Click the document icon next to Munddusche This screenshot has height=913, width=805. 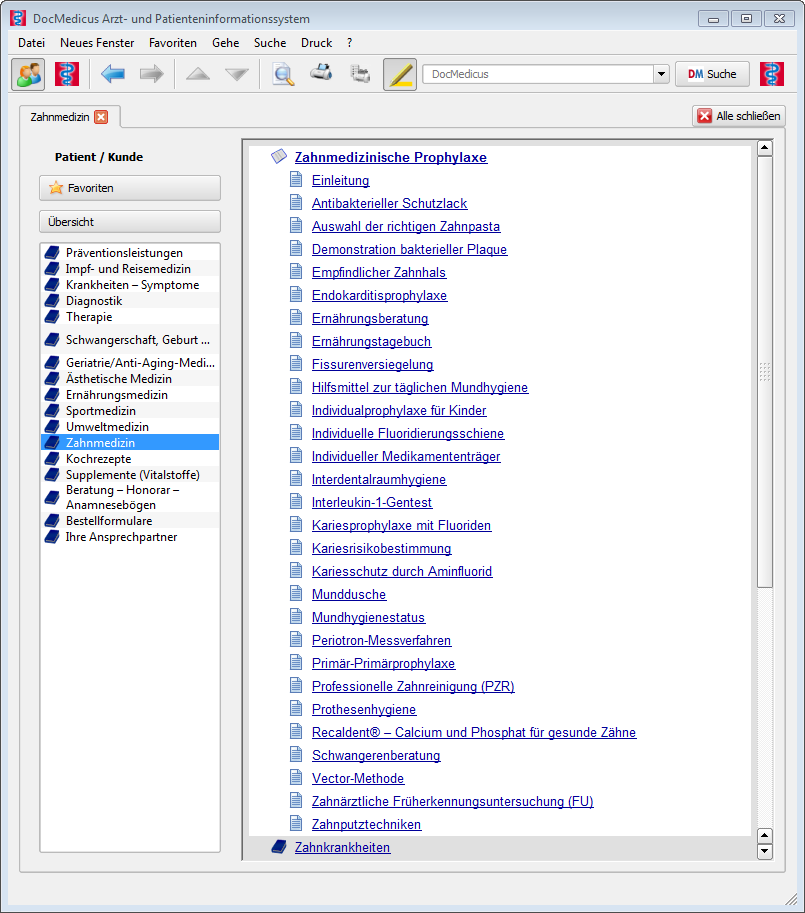[296, 593]
